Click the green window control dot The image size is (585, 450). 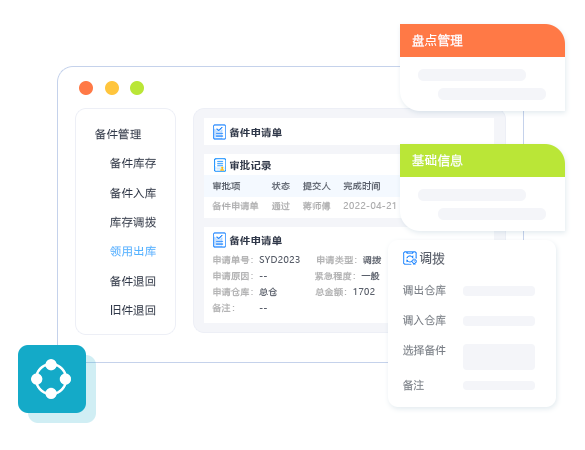[137, 88]
